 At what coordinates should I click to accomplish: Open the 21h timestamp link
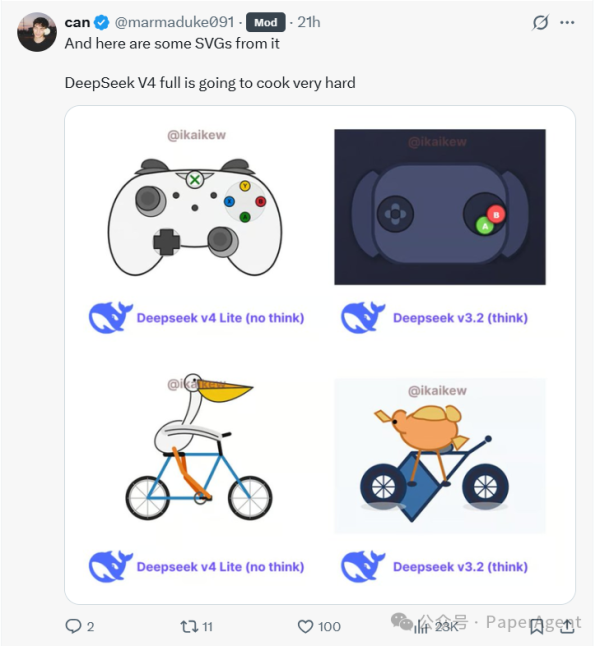[x=308, y=22]
